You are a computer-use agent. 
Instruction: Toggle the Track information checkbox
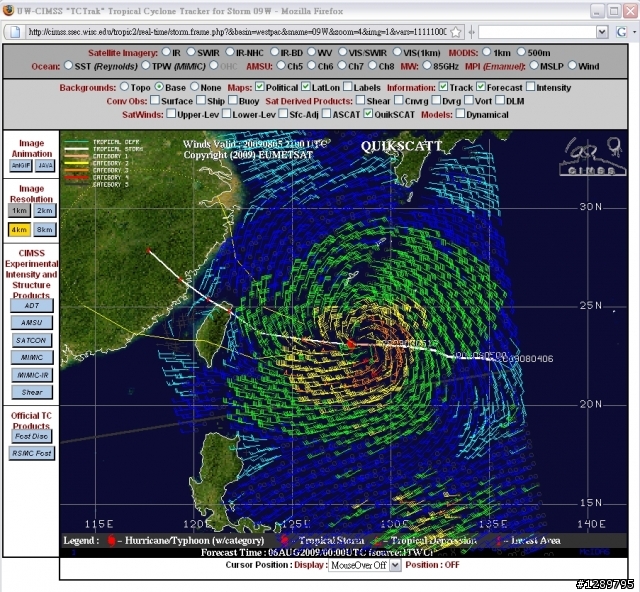click(x=443, y=87)
